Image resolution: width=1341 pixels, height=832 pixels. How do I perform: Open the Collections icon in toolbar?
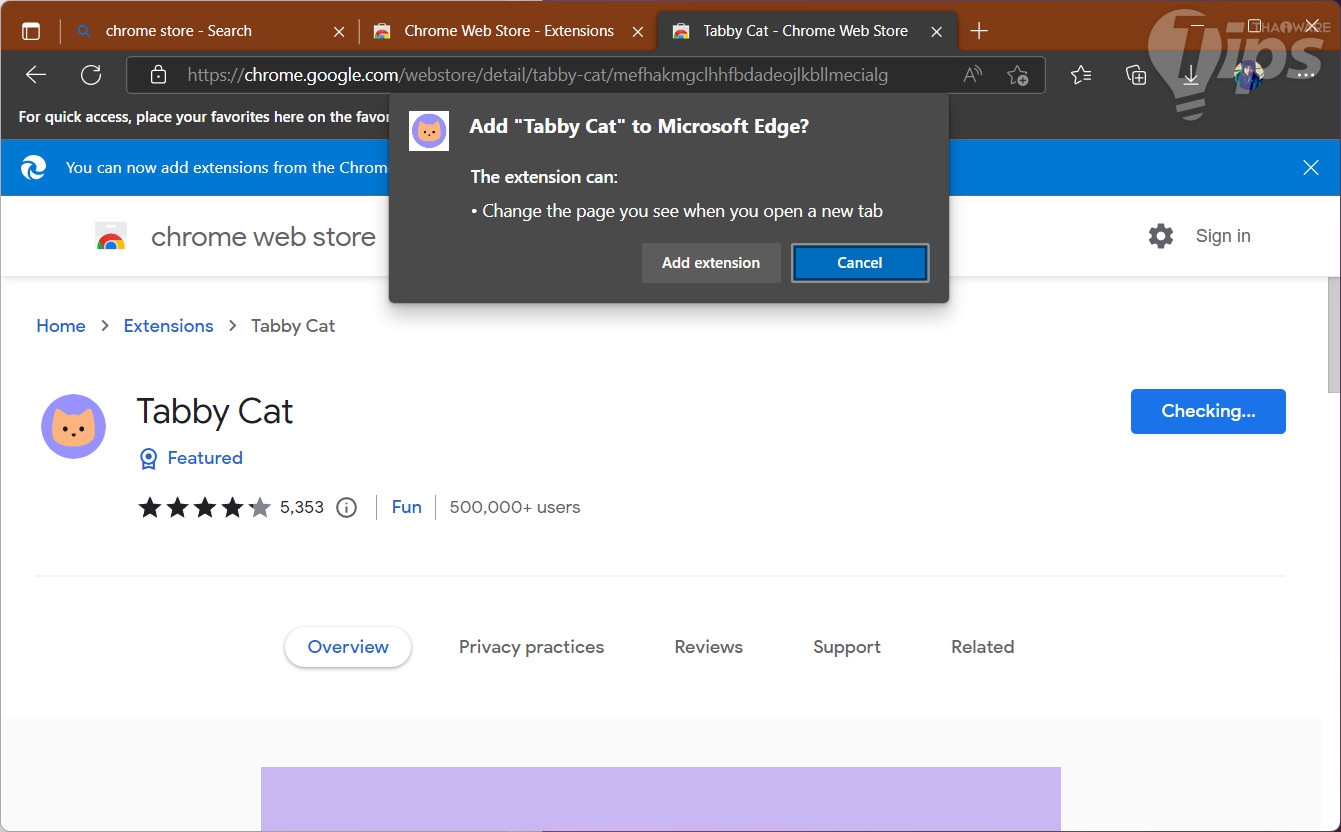tap(1135, 75)
